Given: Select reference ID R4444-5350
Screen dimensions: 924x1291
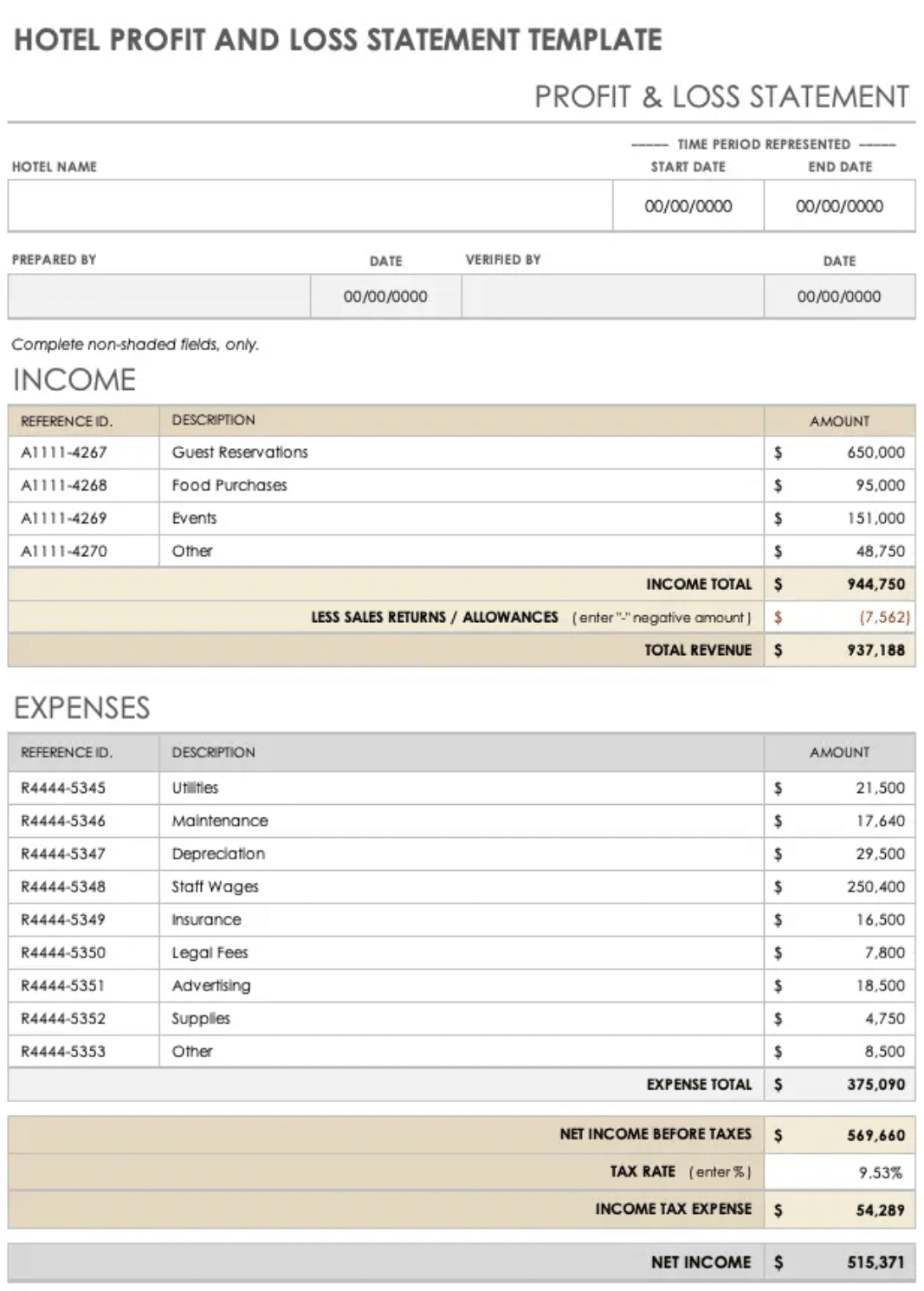Looking at the screenshot, I should (x=63, y=952).
